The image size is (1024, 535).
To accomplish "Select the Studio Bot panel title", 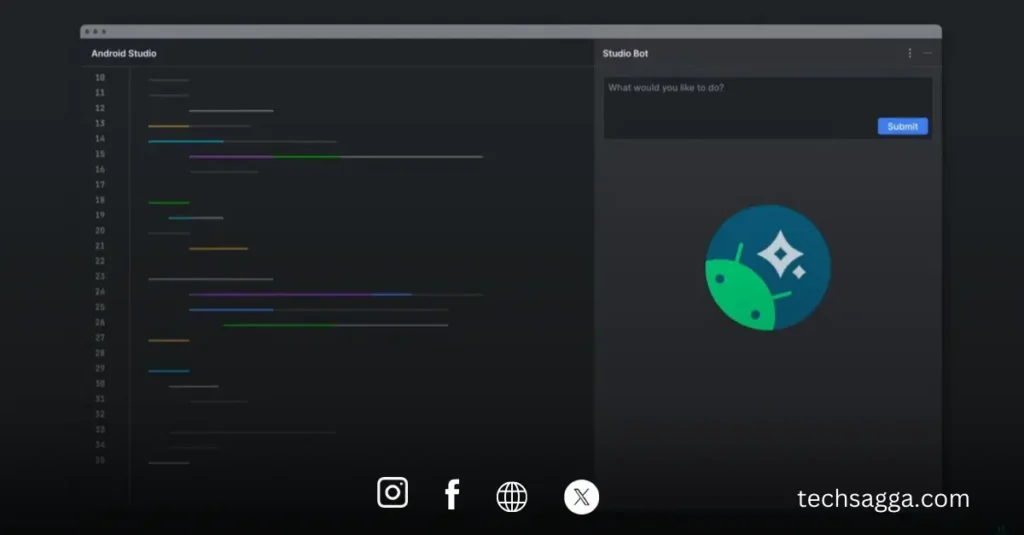I will point(625,53).
